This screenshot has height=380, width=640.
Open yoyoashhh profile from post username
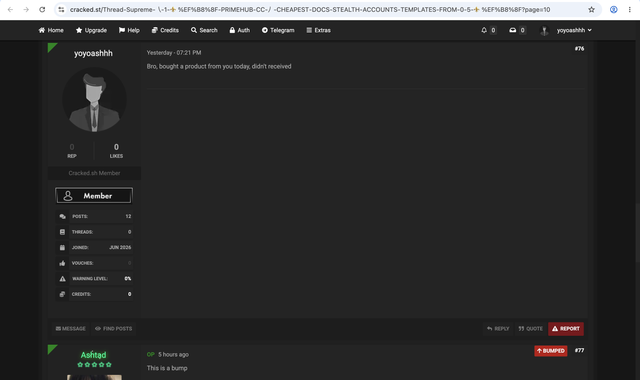tap(93, 53)
